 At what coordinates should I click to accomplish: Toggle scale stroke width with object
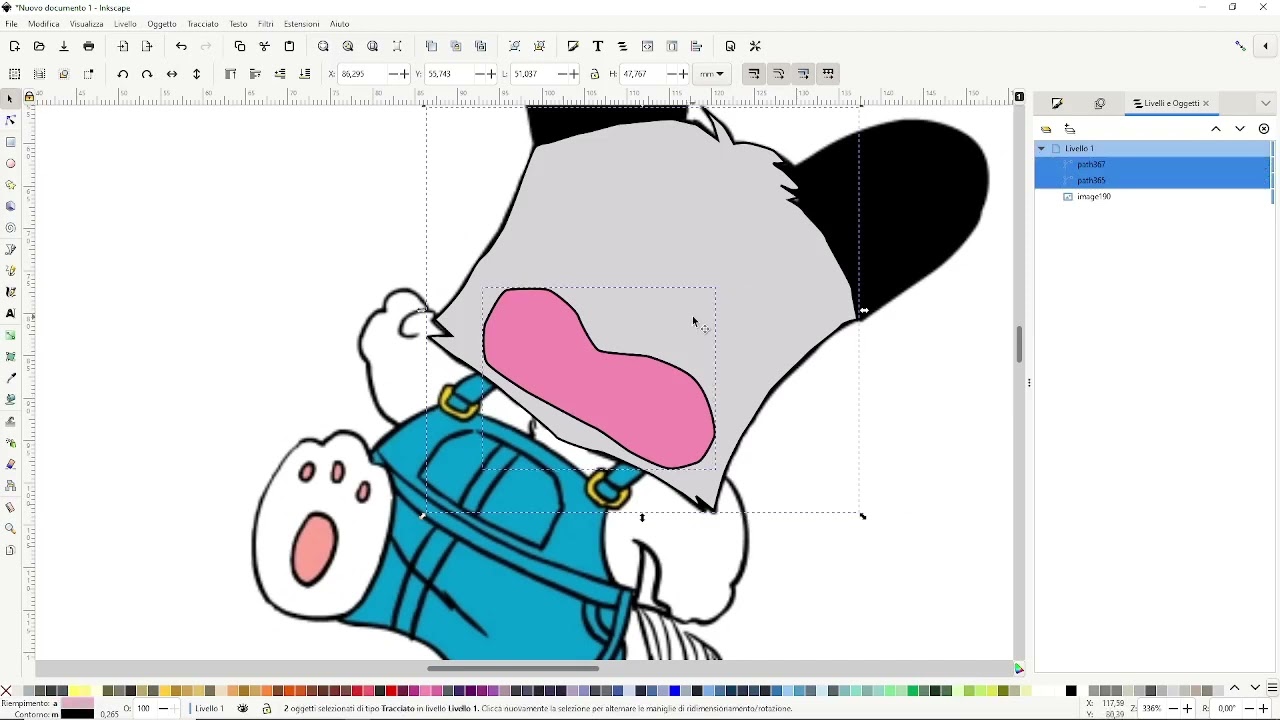pyautogui.click(x=755, y=74)
